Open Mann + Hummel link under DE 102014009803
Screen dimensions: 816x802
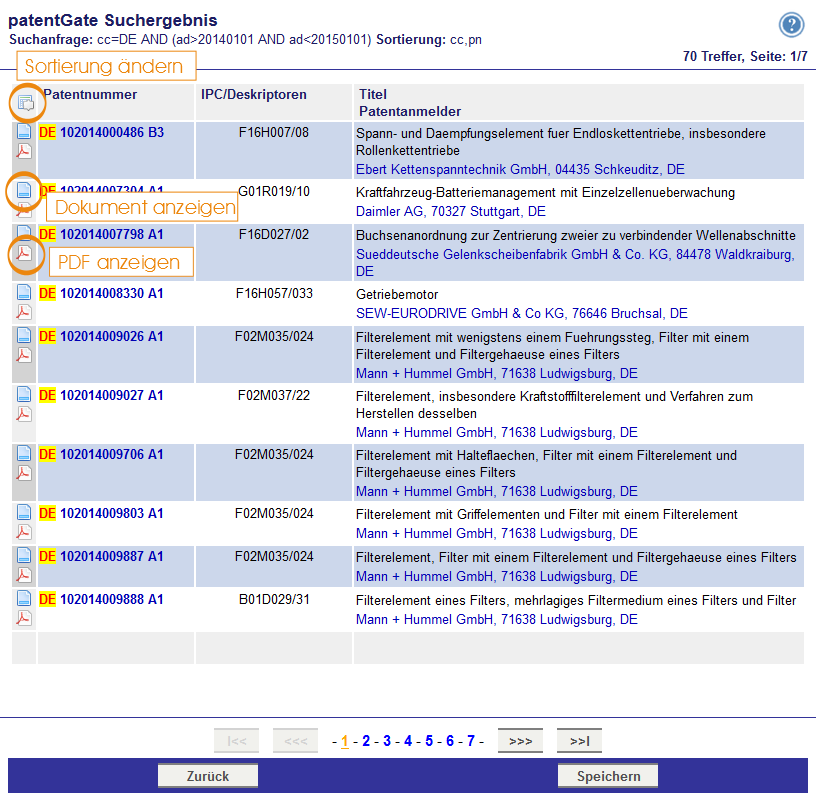point(496,534)
